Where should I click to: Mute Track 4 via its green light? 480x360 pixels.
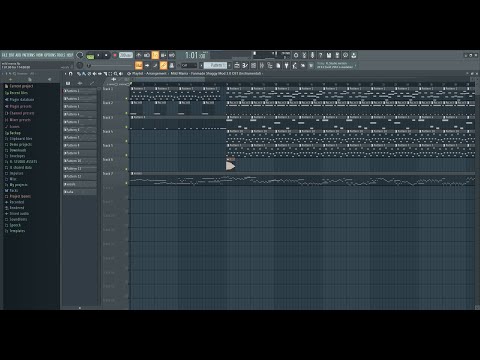pyautogui.click(x=126, y=141)
